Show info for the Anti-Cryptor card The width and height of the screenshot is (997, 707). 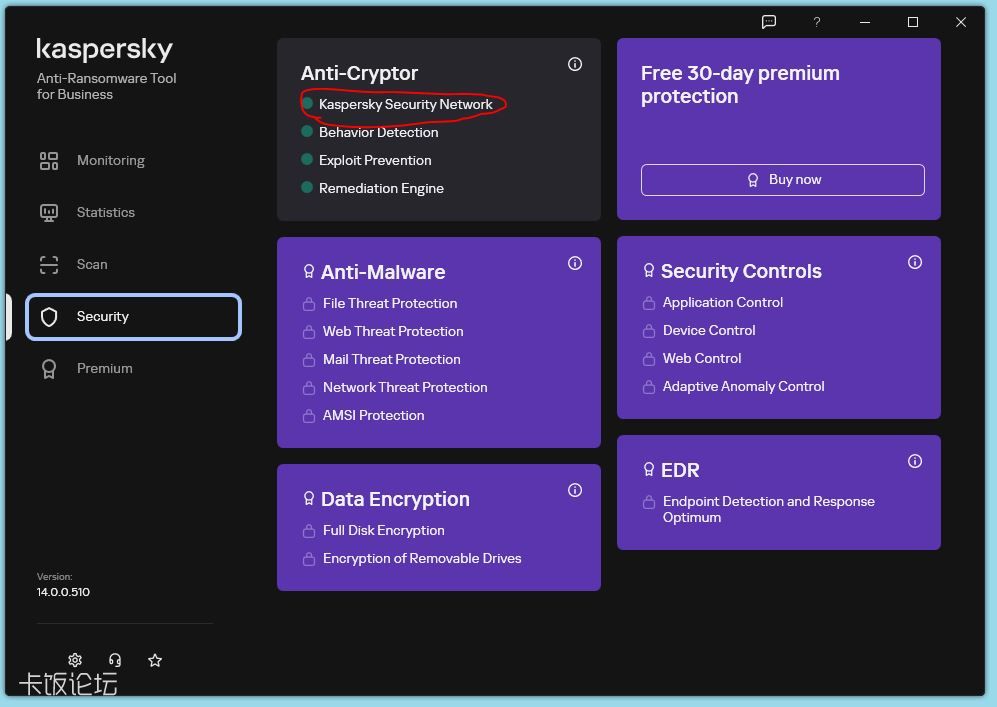575,64
